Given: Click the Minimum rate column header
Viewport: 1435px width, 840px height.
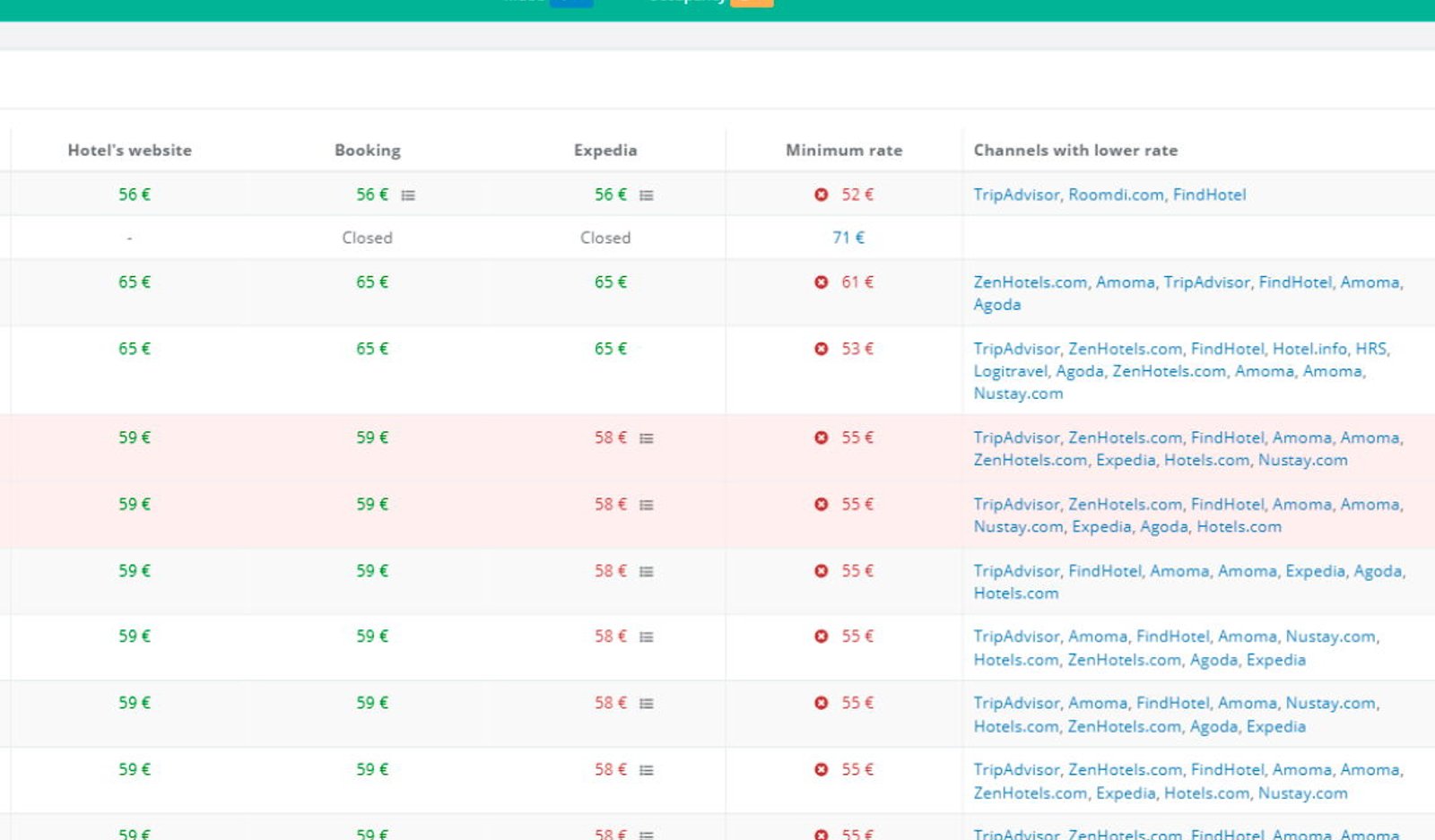Looking at the screenshot, I should coord(844,151).
